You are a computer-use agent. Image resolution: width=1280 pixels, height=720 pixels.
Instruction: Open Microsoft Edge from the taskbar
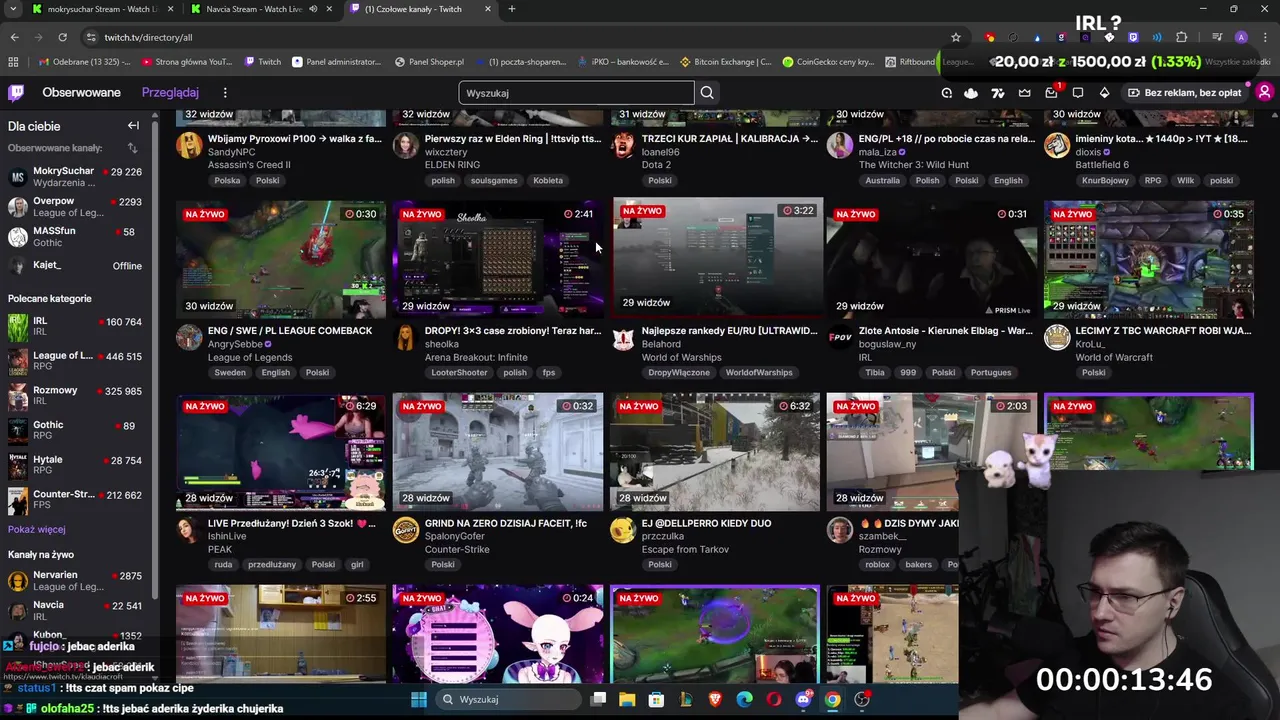(744, 699)
